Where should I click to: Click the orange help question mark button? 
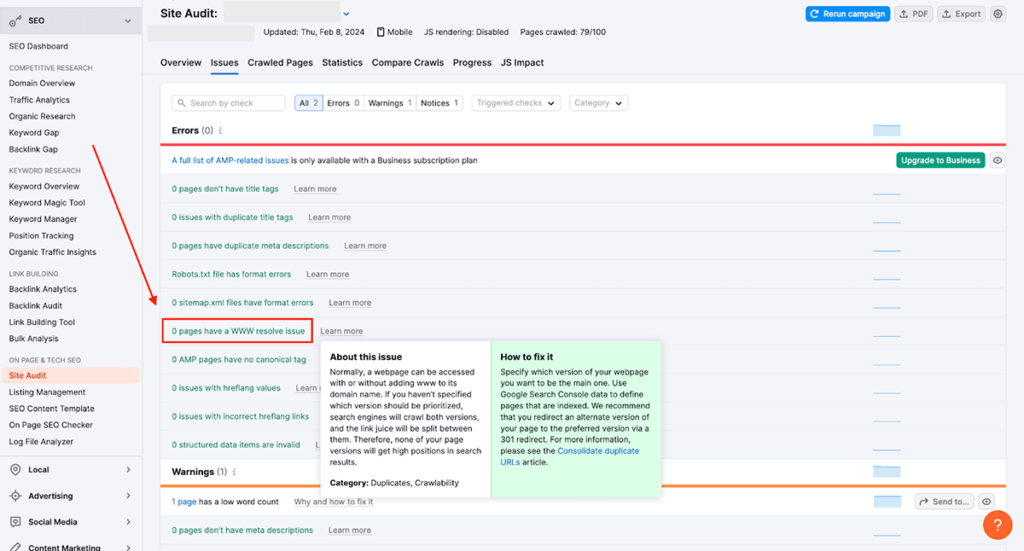tap(997, 525)
